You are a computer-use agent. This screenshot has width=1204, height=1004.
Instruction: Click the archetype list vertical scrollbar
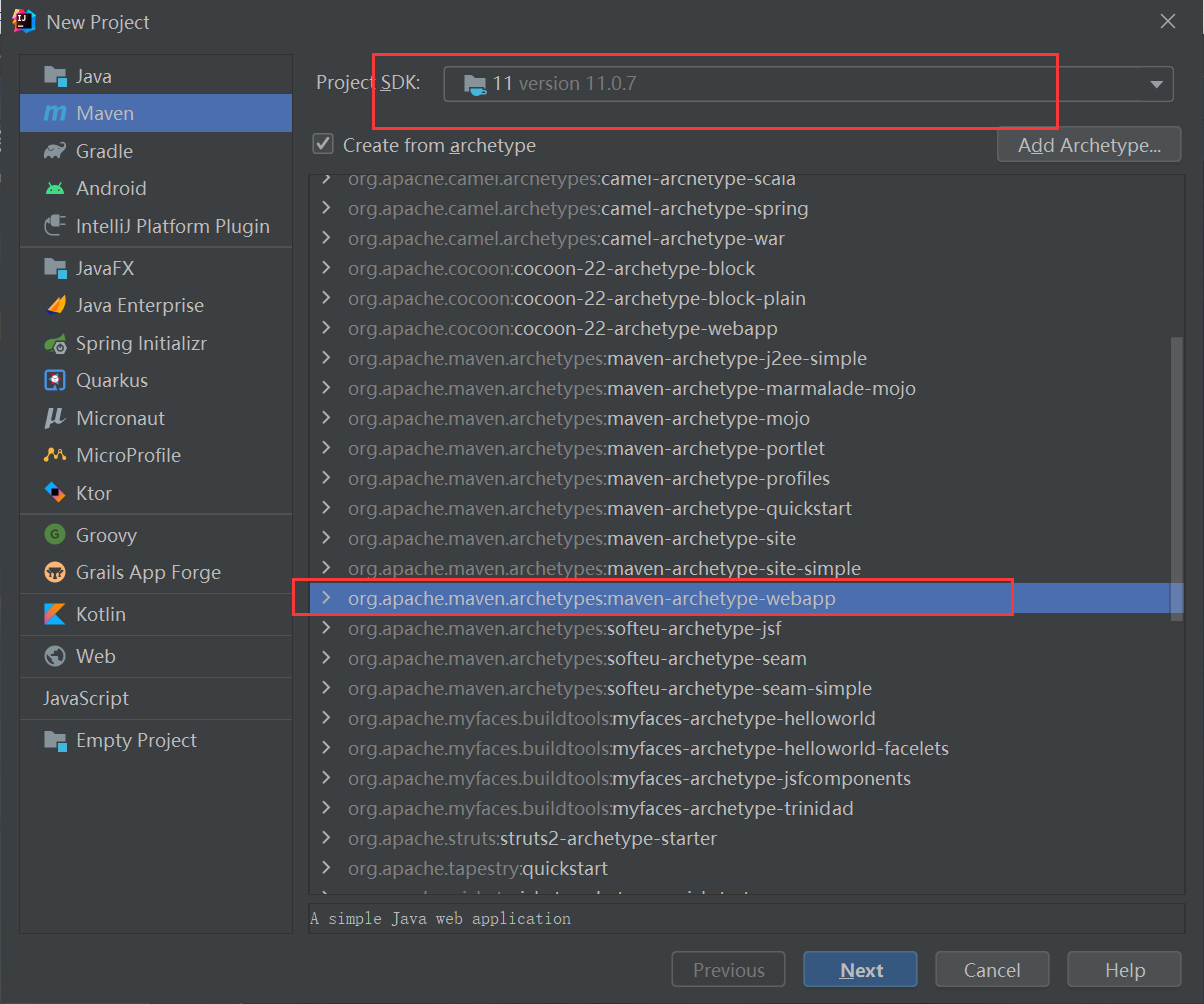pyautogui.click(x=1177, y=479)
